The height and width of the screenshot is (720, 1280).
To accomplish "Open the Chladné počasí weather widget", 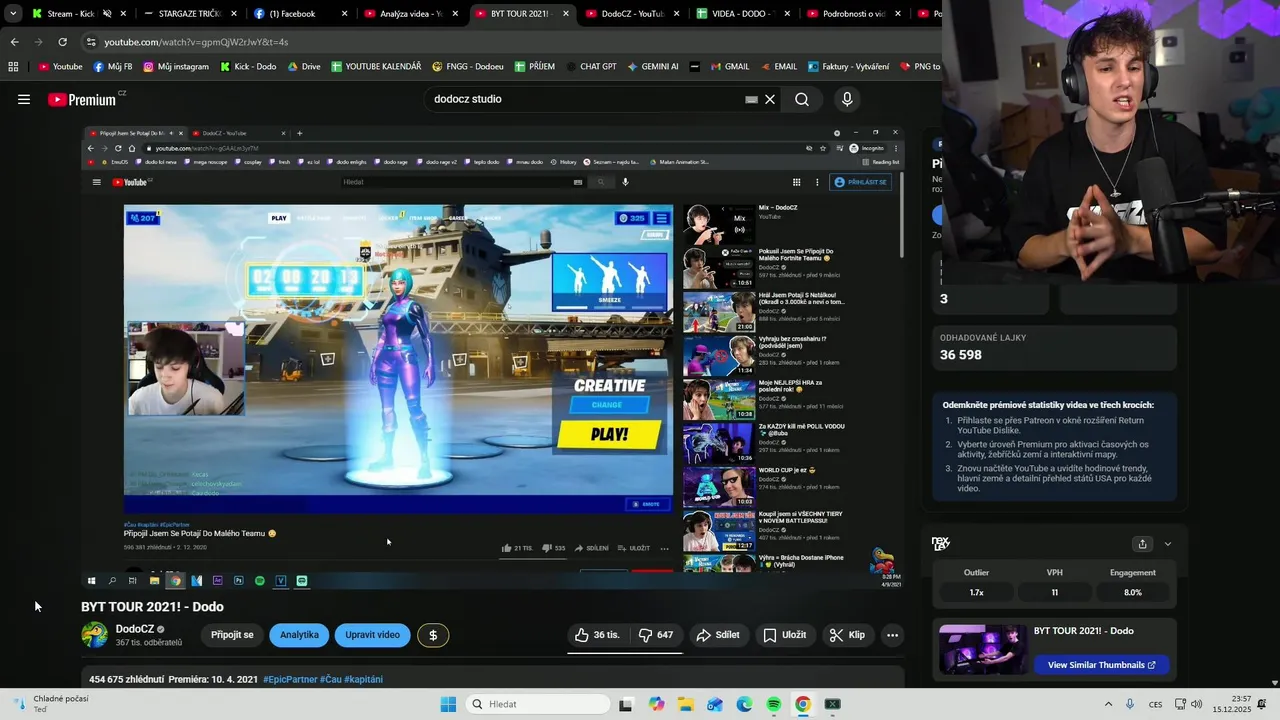I will pyautogui.click(x=52, y=704).
